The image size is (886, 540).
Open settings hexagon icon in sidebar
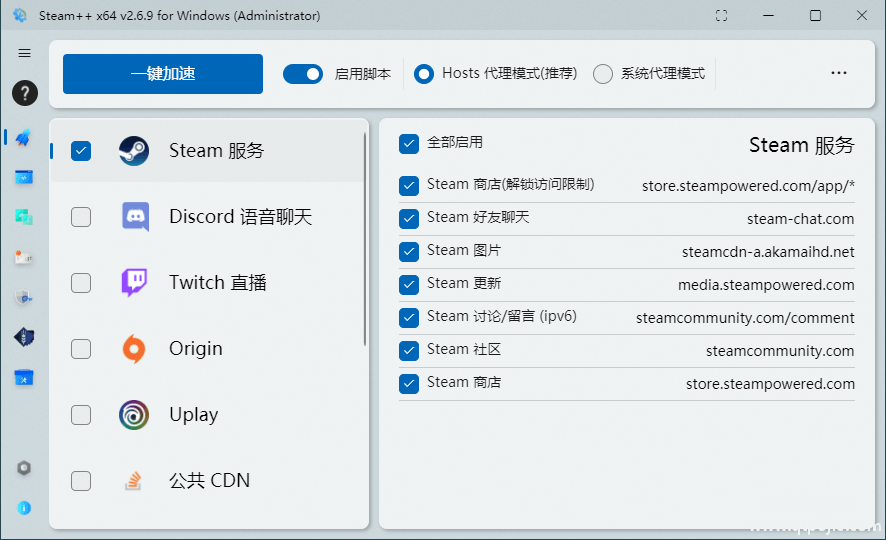click(24, 468)
